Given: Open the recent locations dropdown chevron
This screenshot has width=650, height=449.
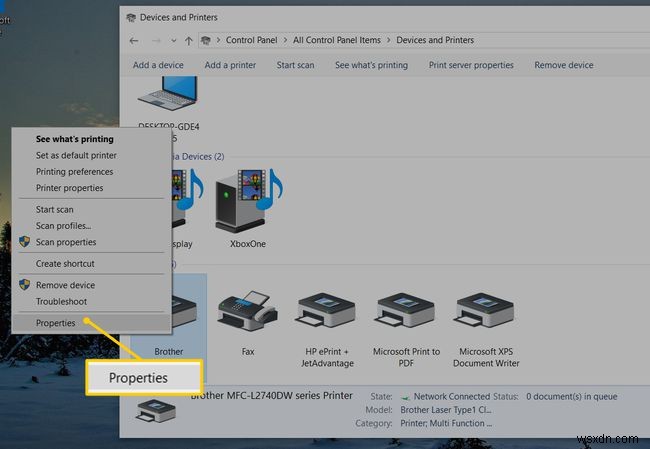Looking at the screenshot, I should (174, 41).
